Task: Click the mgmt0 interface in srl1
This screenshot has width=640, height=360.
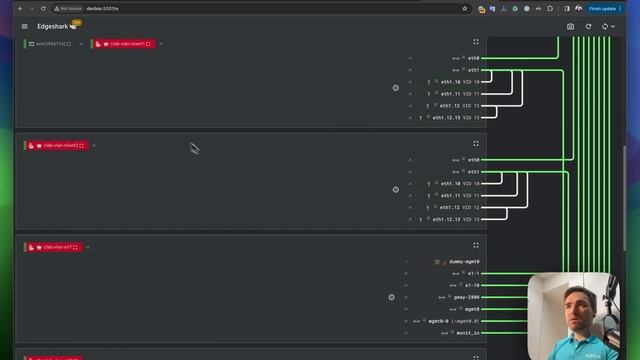Action: tap(472, 309)
